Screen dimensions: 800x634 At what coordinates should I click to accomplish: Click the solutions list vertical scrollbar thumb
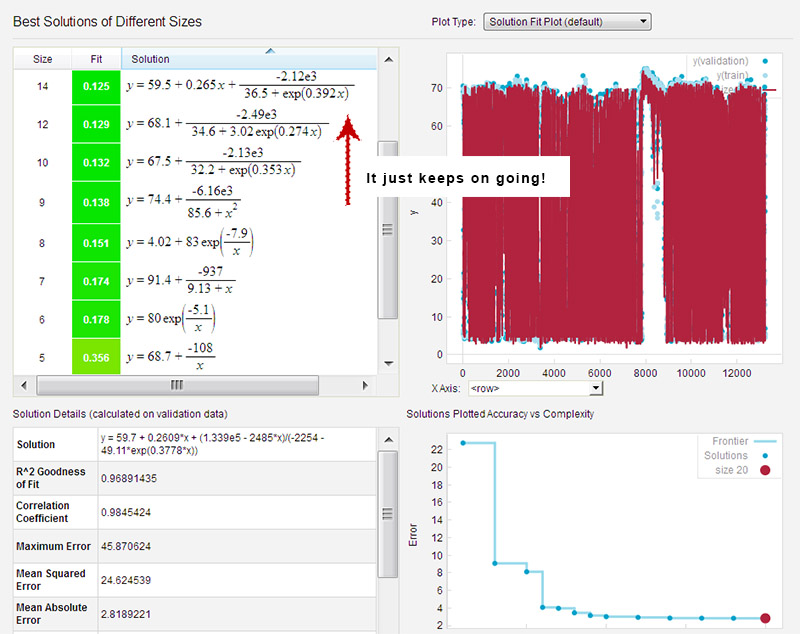(388, 229)
